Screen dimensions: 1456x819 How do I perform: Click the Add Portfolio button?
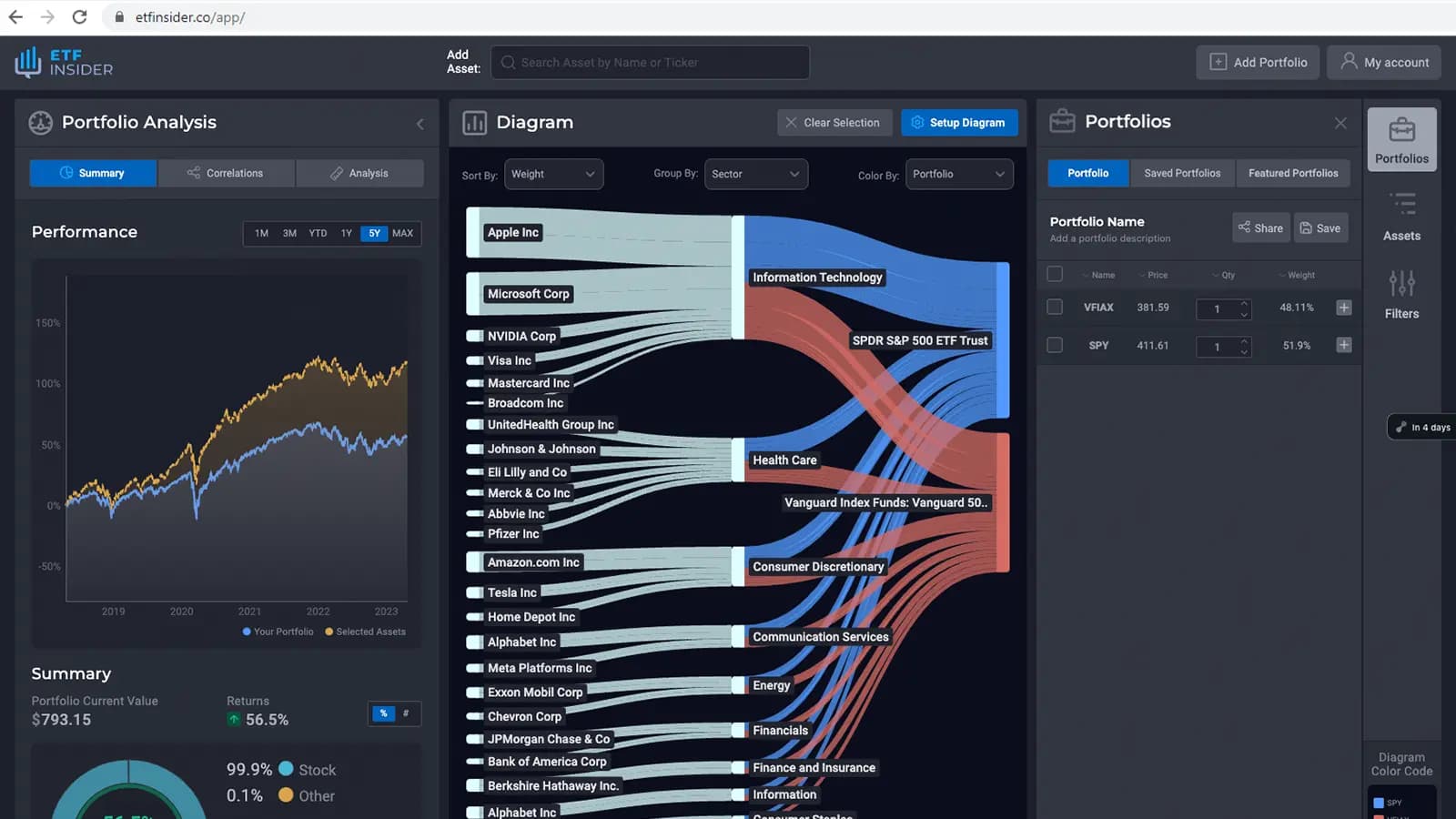point(1258,62)
